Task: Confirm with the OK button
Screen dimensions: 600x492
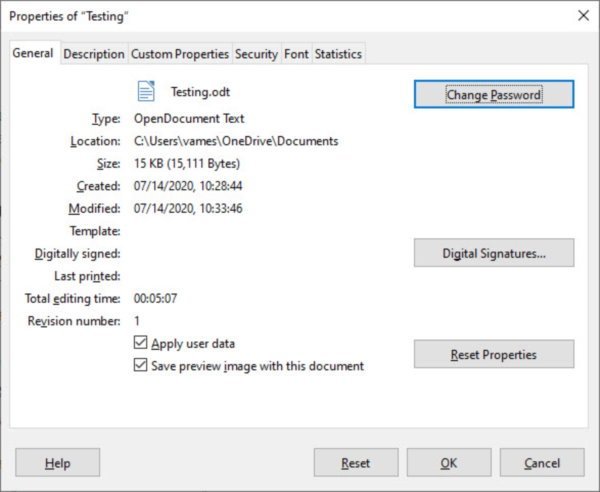Action: [449, 463]
